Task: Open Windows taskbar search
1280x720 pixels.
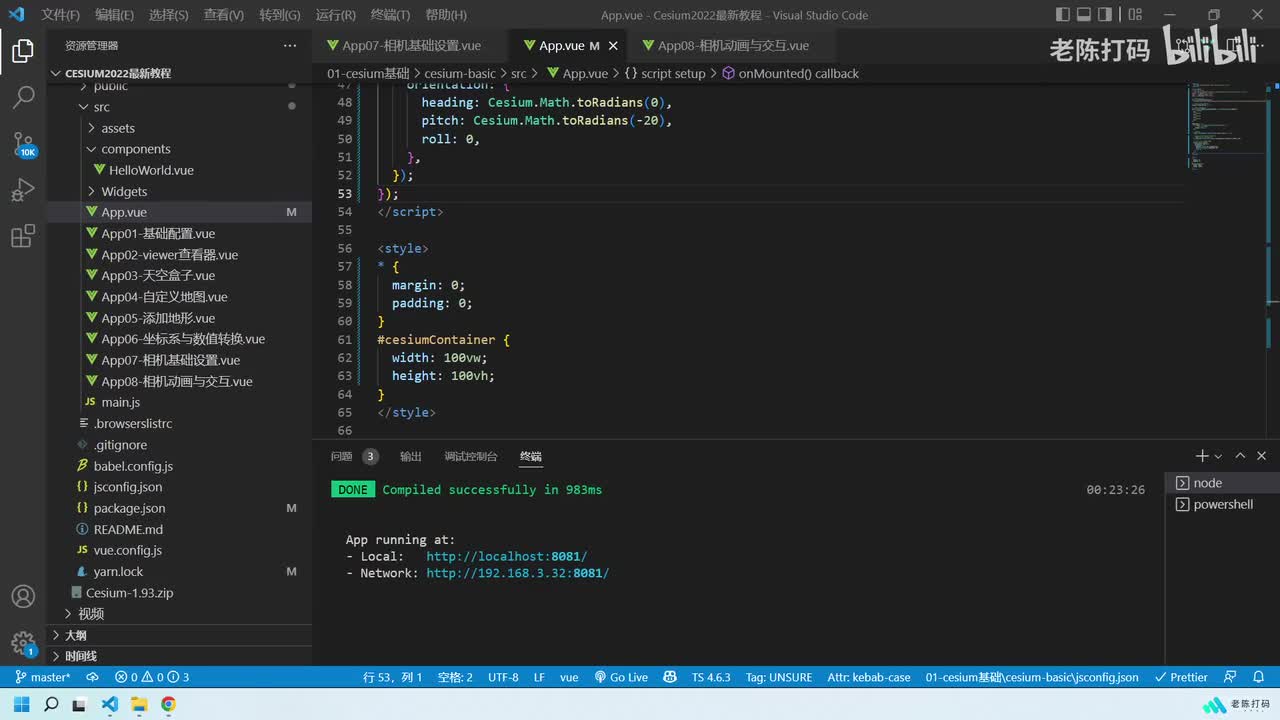Action: pyautogui.click(x=51, y=704)
